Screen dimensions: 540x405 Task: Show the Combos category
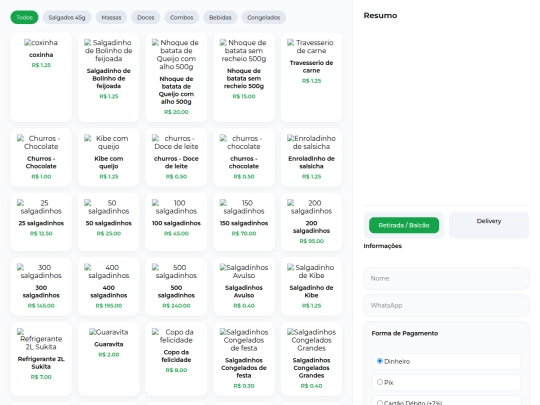coord(181,17)
